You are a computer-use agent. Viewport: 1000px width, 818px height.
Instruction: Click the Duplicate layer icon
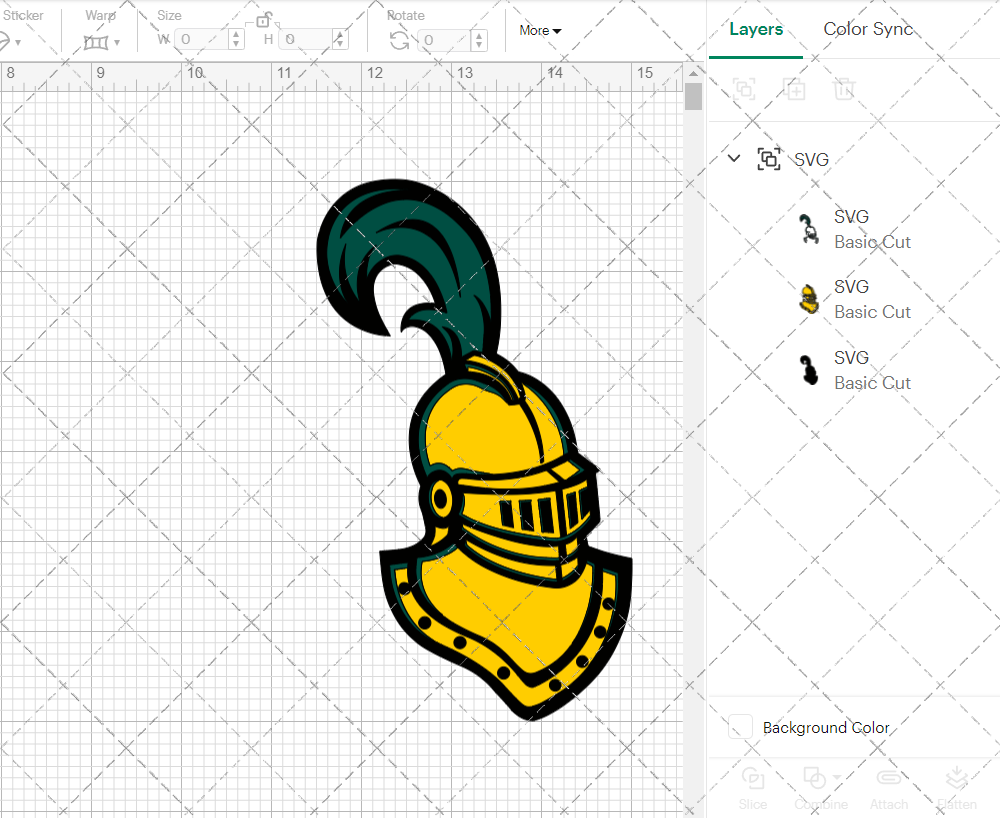point(794,89)
